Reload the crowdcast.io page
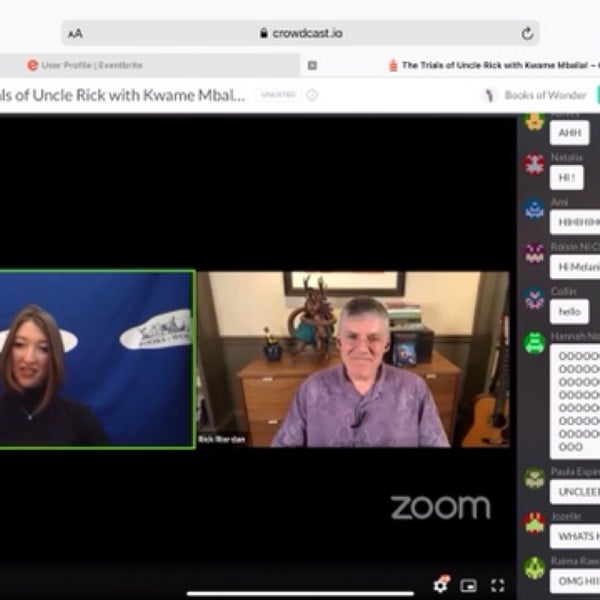Image resolution: width=600 pixels, height=600 pixels. (527, 33)
